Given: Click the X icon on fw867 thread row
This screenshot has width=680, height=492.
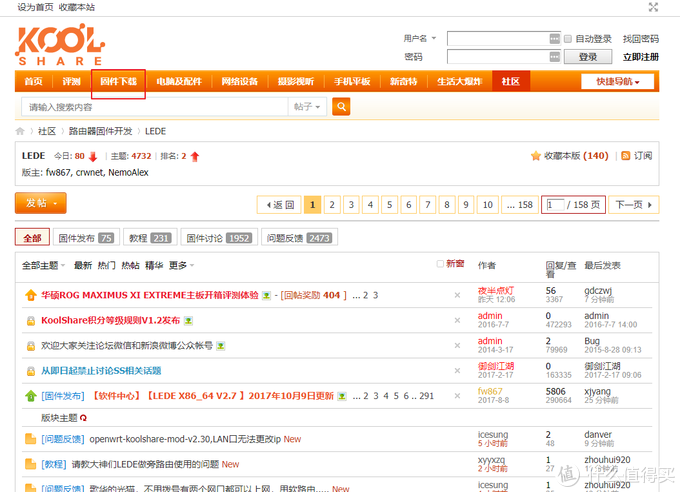Looking at the screenshot, I should (x=457, y=396).
